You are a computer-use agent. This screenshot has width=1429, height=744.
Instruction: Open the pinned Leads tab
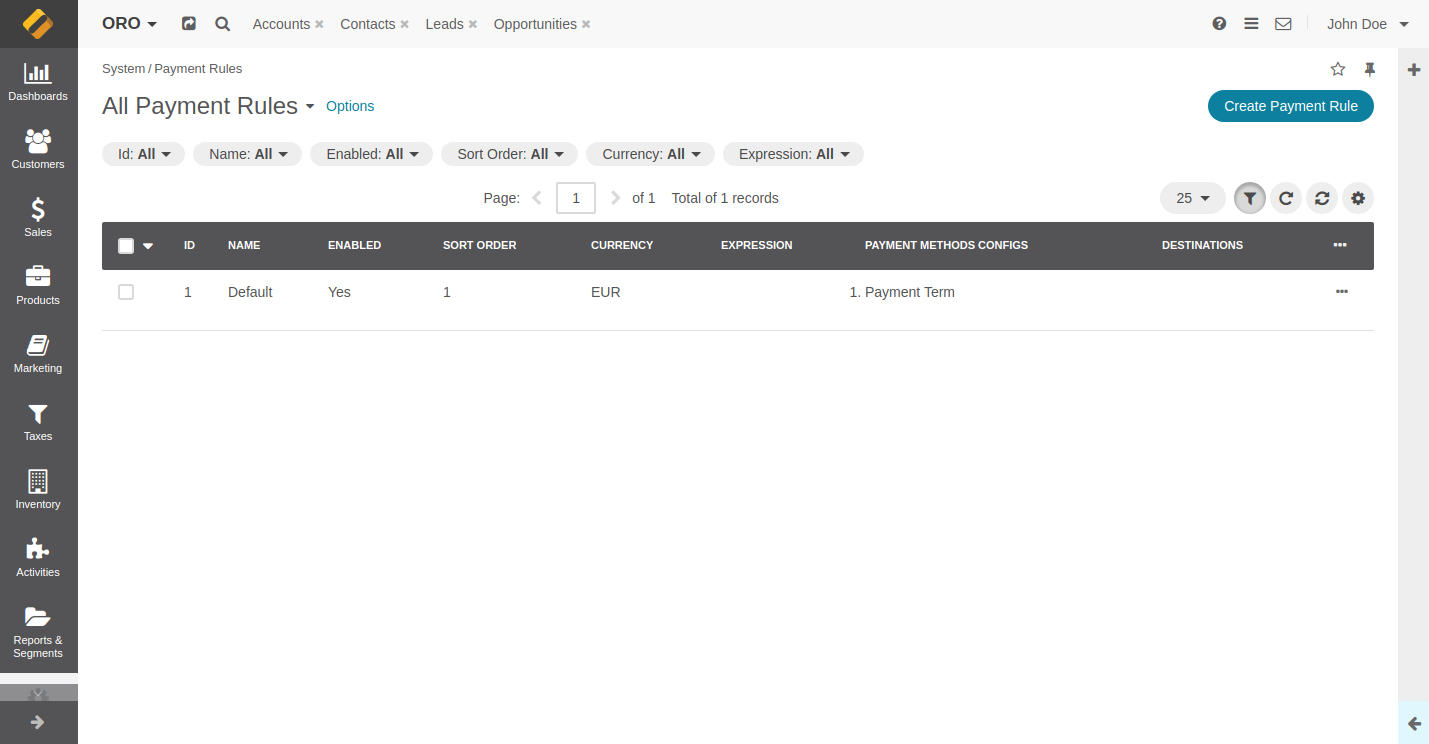point(444,24)
